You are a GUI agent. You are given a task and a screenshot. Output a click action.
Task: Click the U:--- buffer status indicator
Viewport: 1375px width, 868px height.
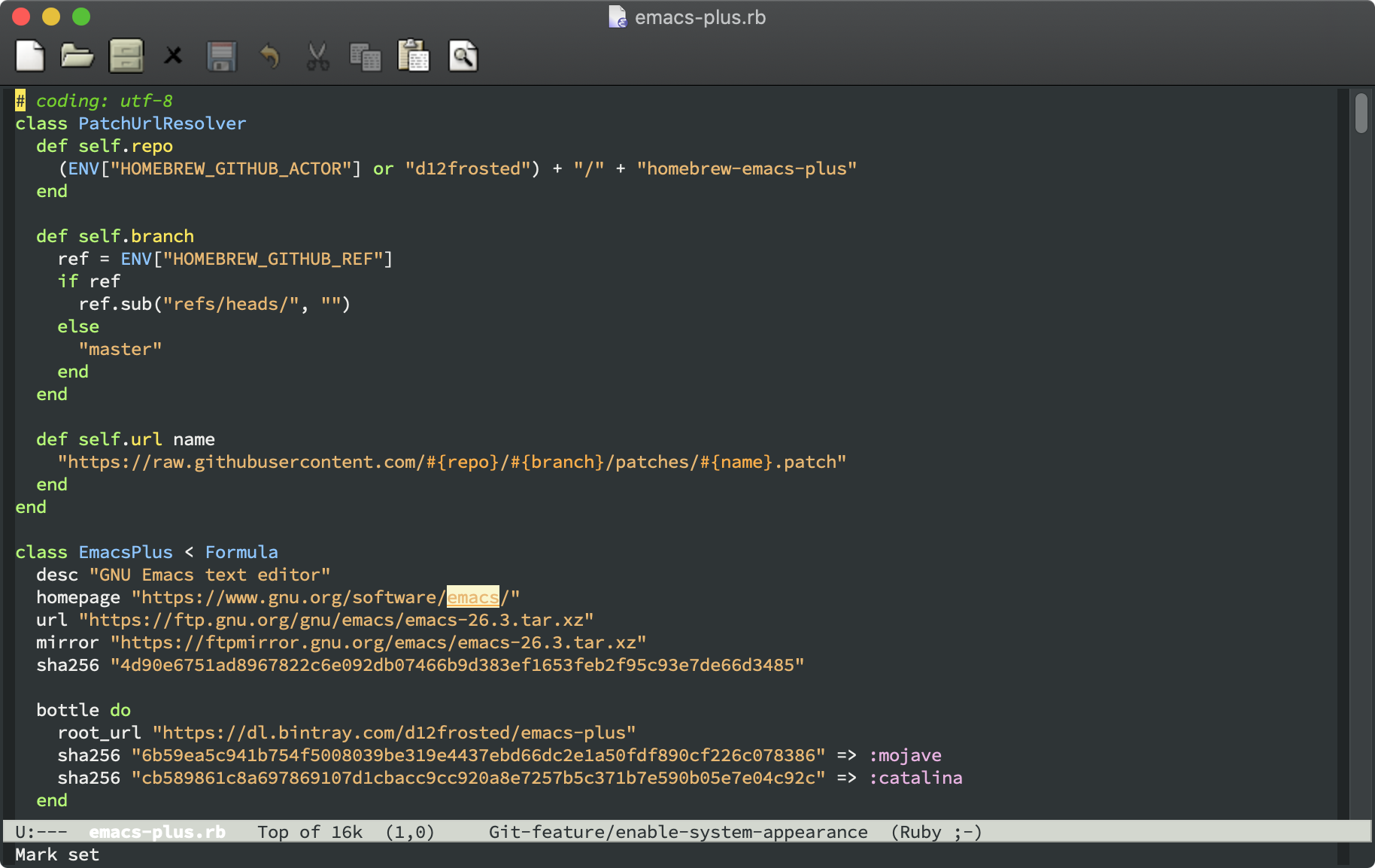pos(41,832)
